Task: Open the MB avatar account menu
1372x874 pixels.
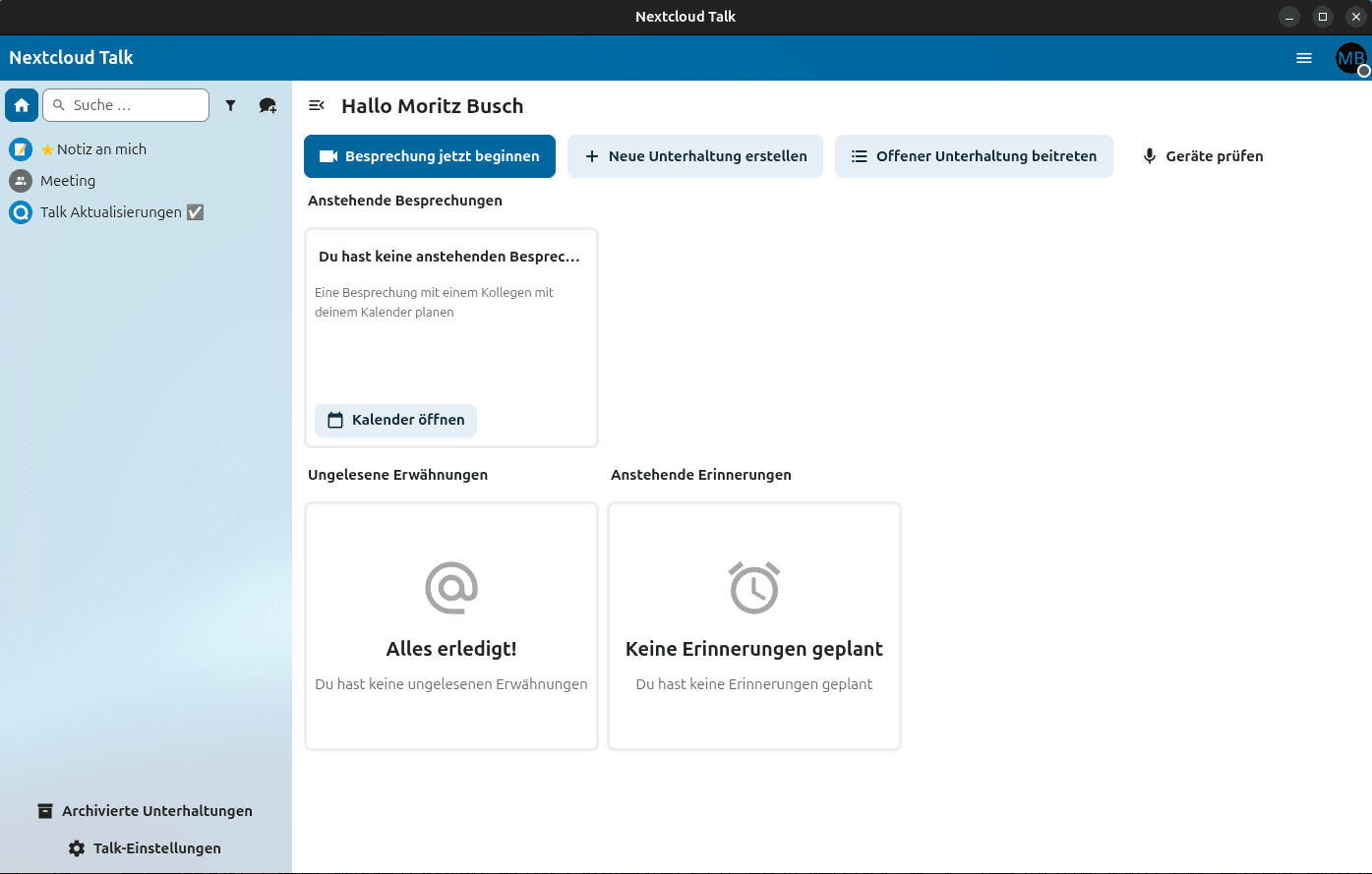Action: click(x=1350, y=58)
